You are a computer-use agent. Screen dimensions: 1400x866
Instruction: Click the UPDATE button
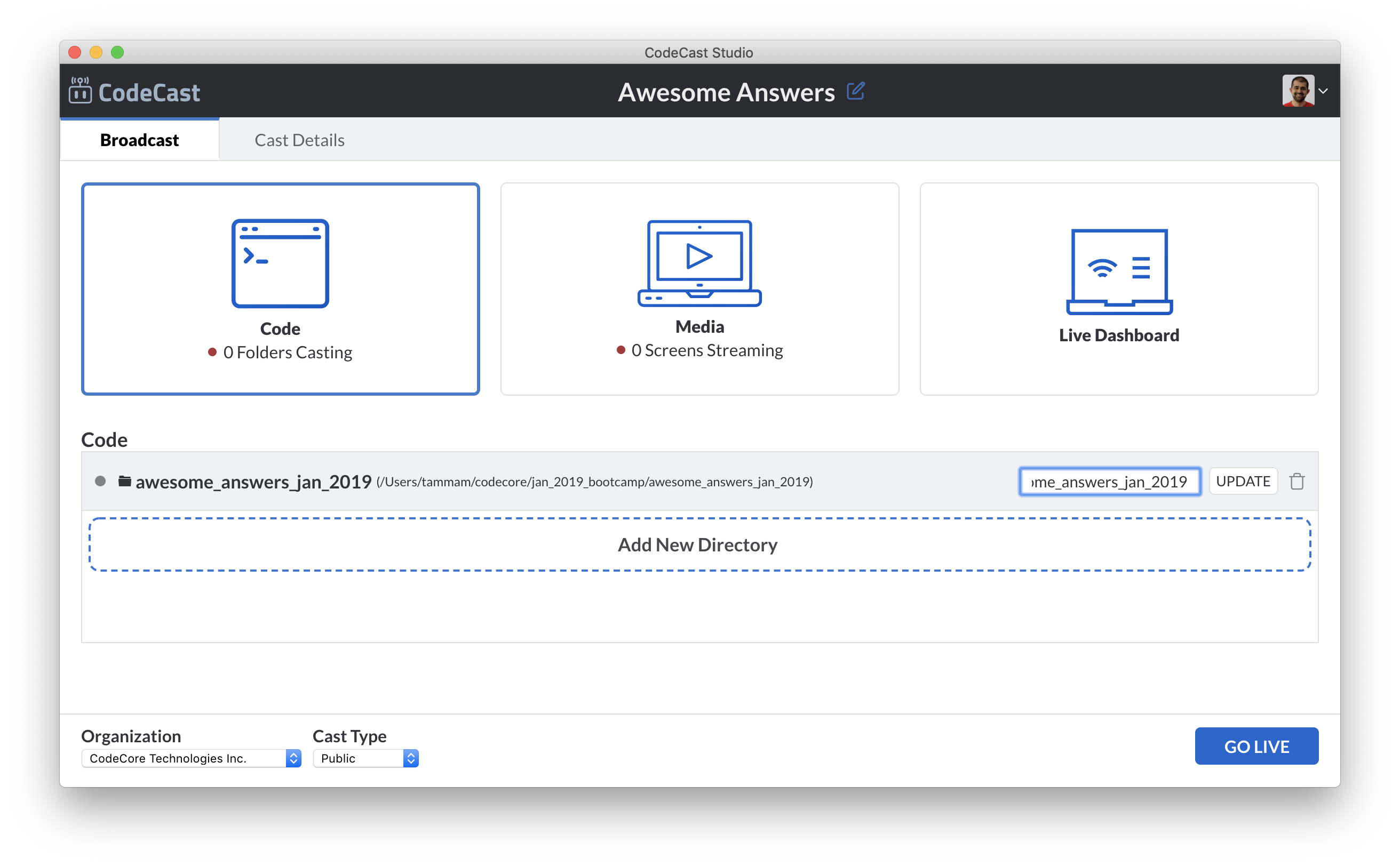(x=1243, y=481)
